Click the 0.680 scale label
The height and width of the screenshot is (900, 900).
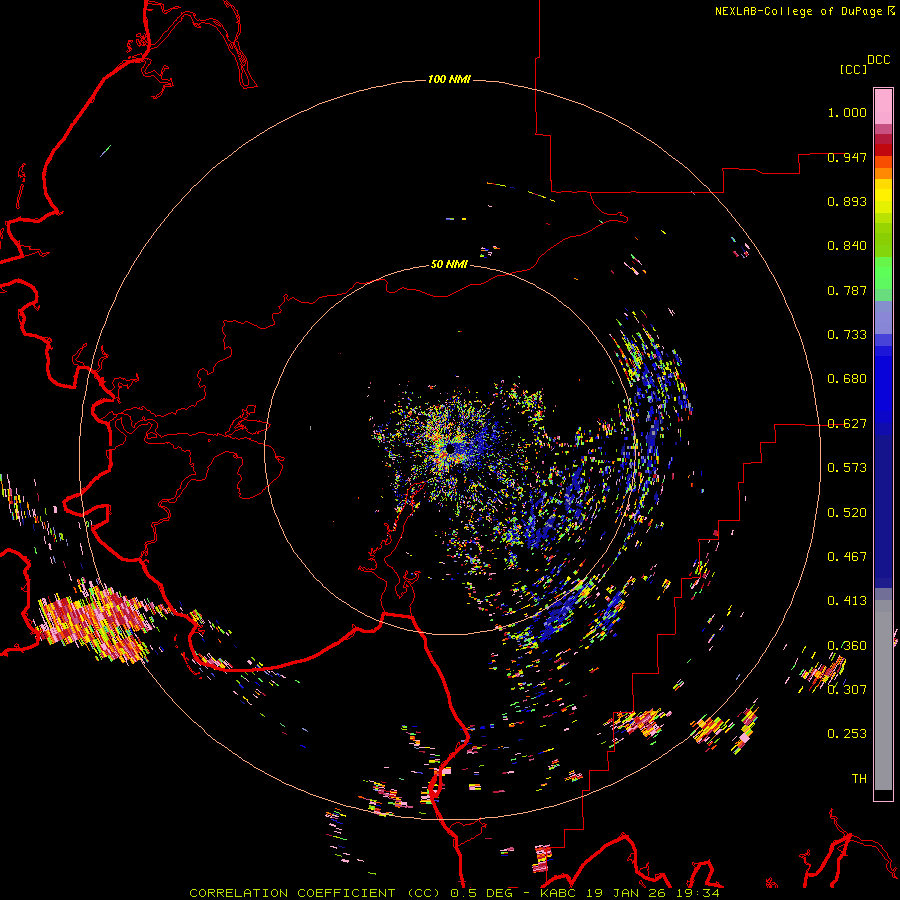(x=847, y=379)
